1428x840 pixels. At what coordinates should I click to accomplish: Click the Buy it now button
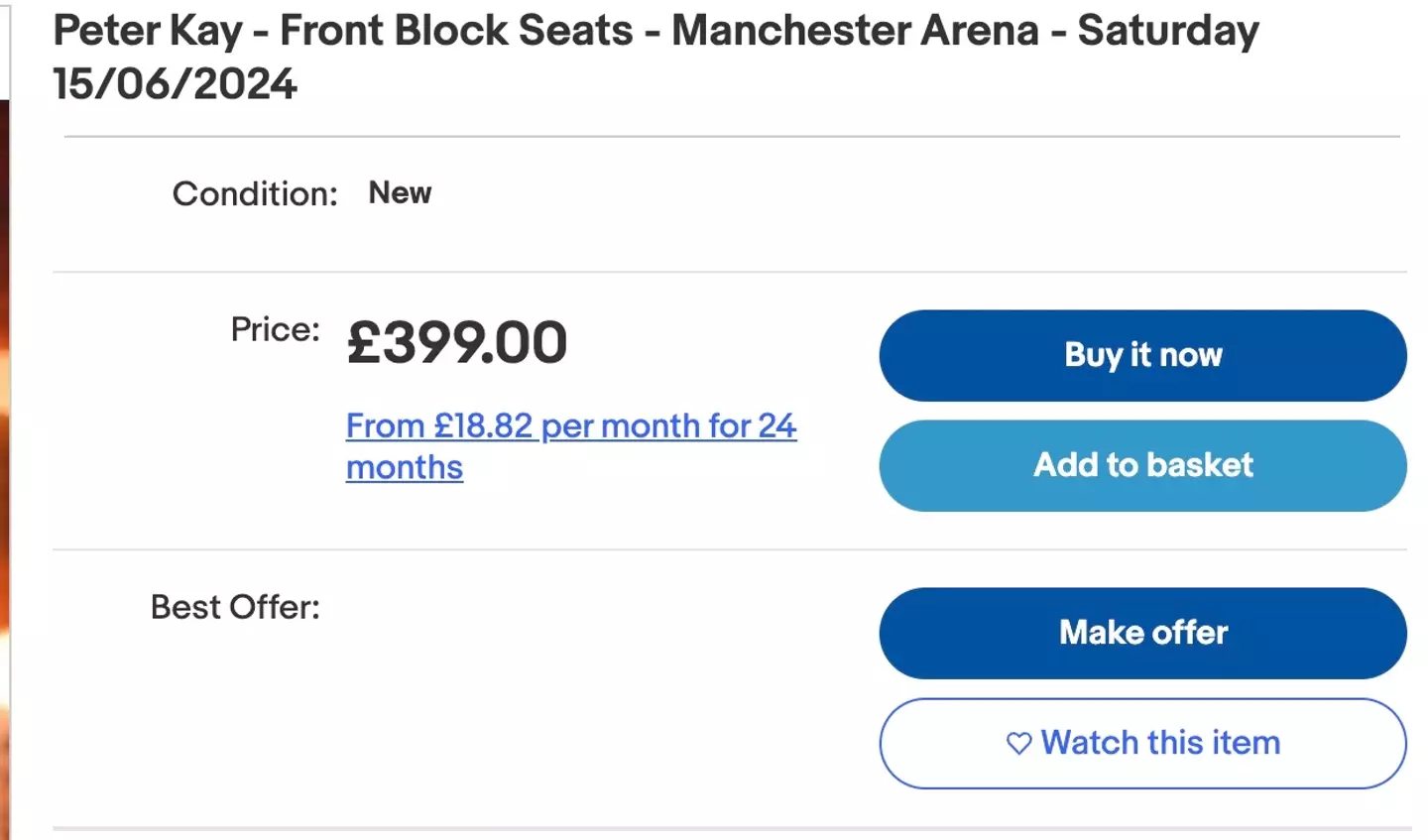coord(1142,355)
